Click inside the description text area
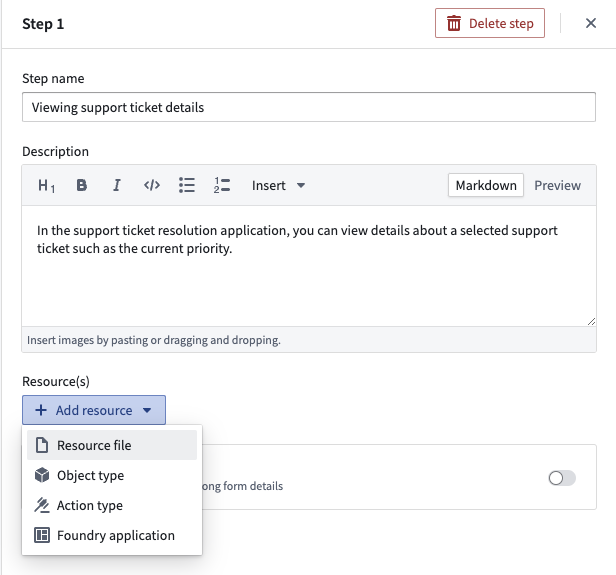The width and height of the screenshot is (616, 575). click(309, 266)
